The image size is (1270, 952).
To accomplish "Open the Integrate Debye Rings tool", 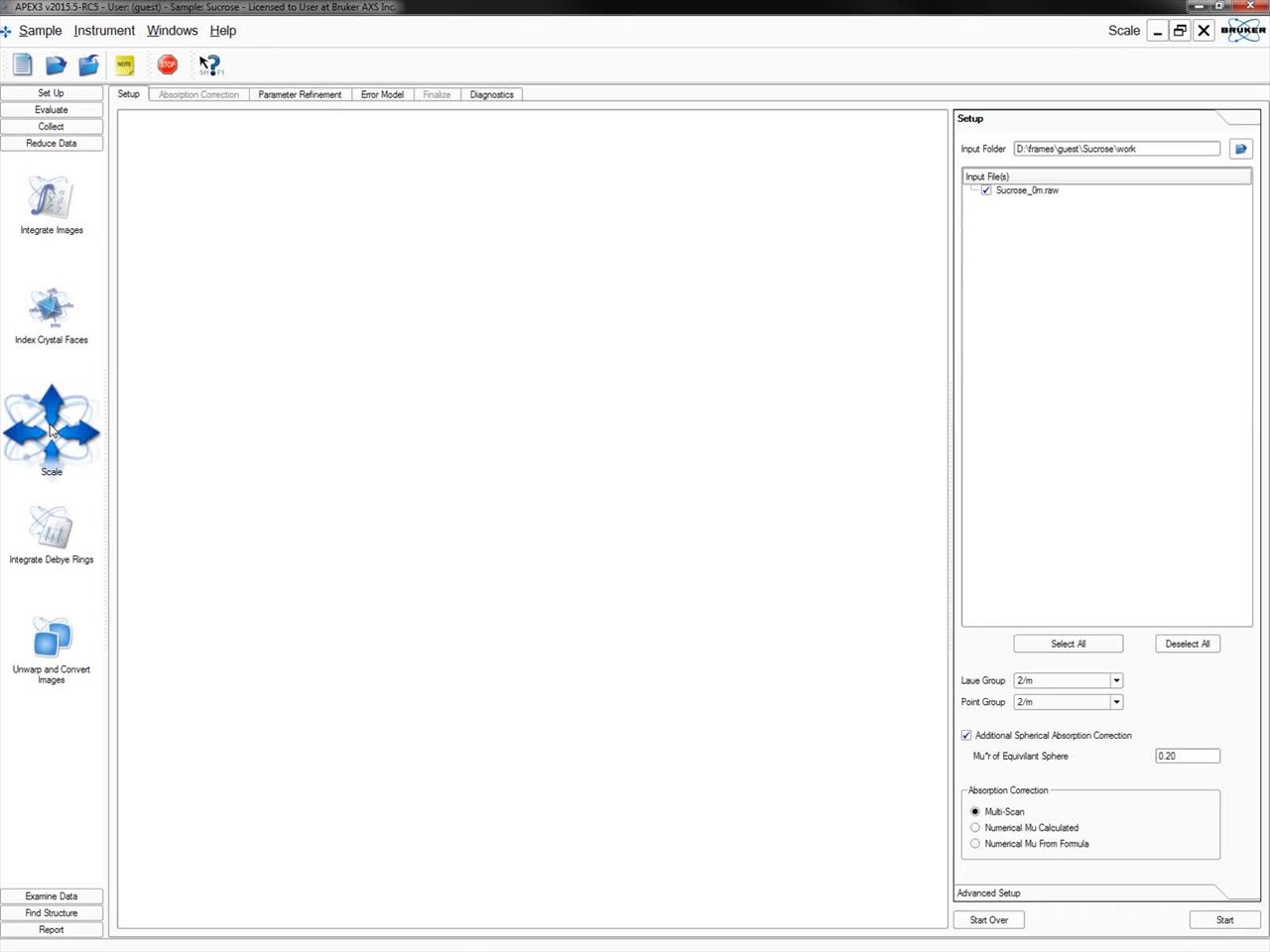I will tap(52, 535).
